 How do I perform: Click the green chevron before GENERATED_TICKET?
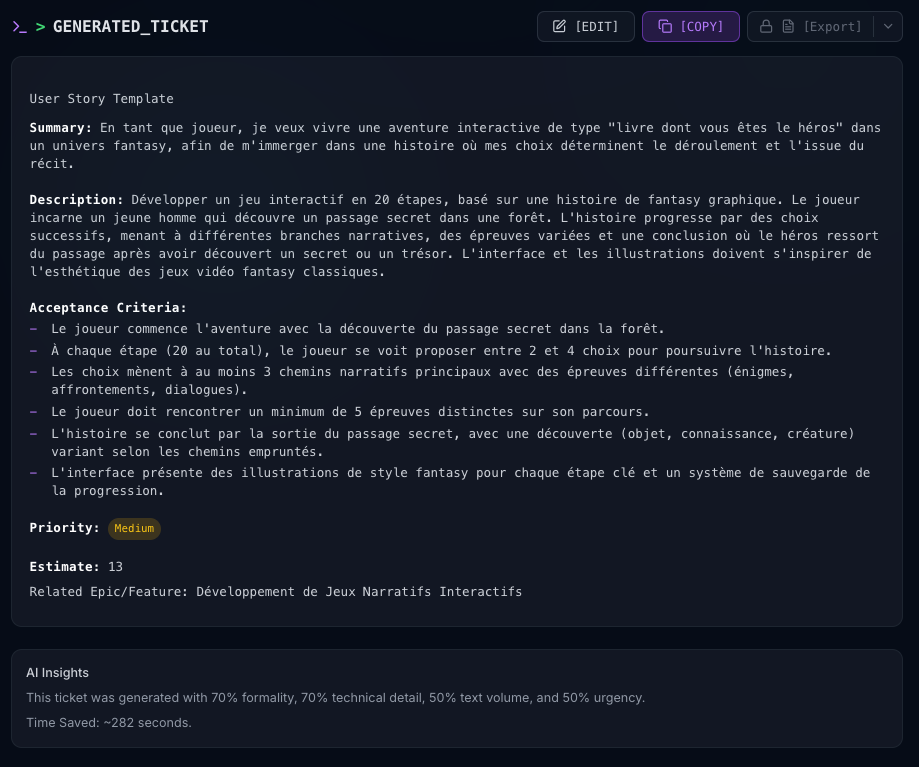(x=41, y=27)
